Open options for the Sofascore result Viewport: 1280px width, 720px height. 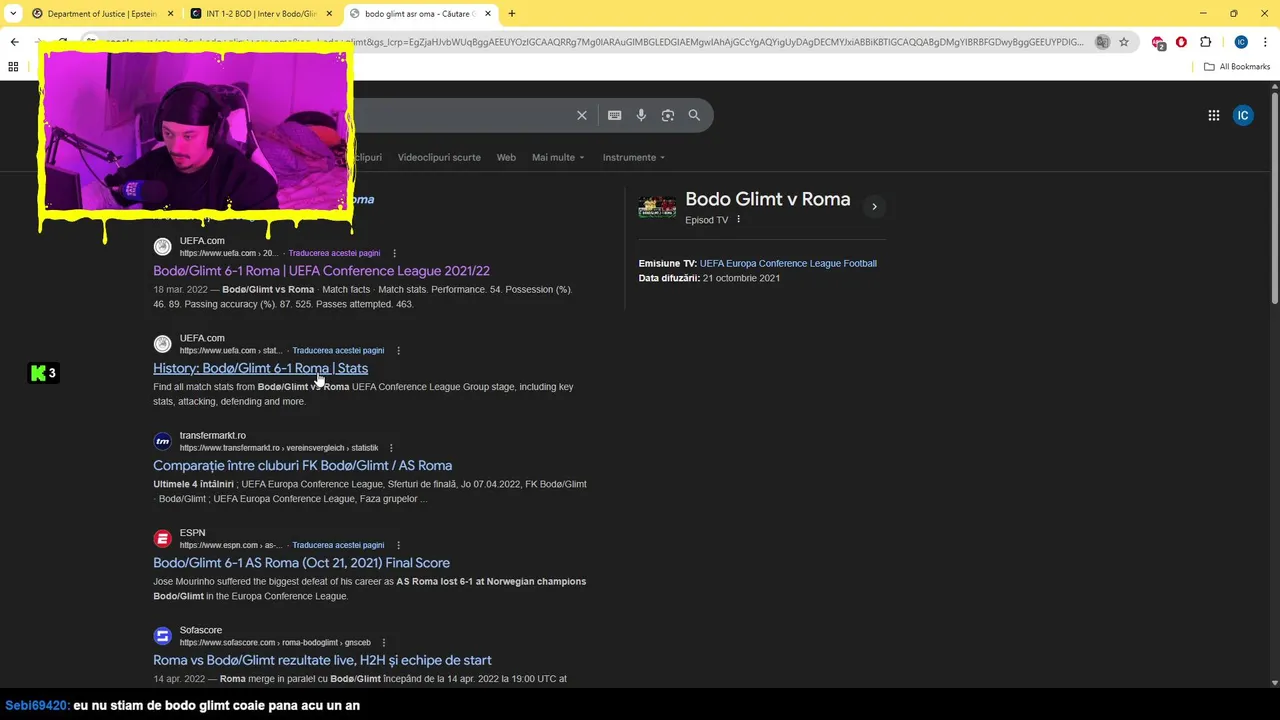[x=383, y=643]
